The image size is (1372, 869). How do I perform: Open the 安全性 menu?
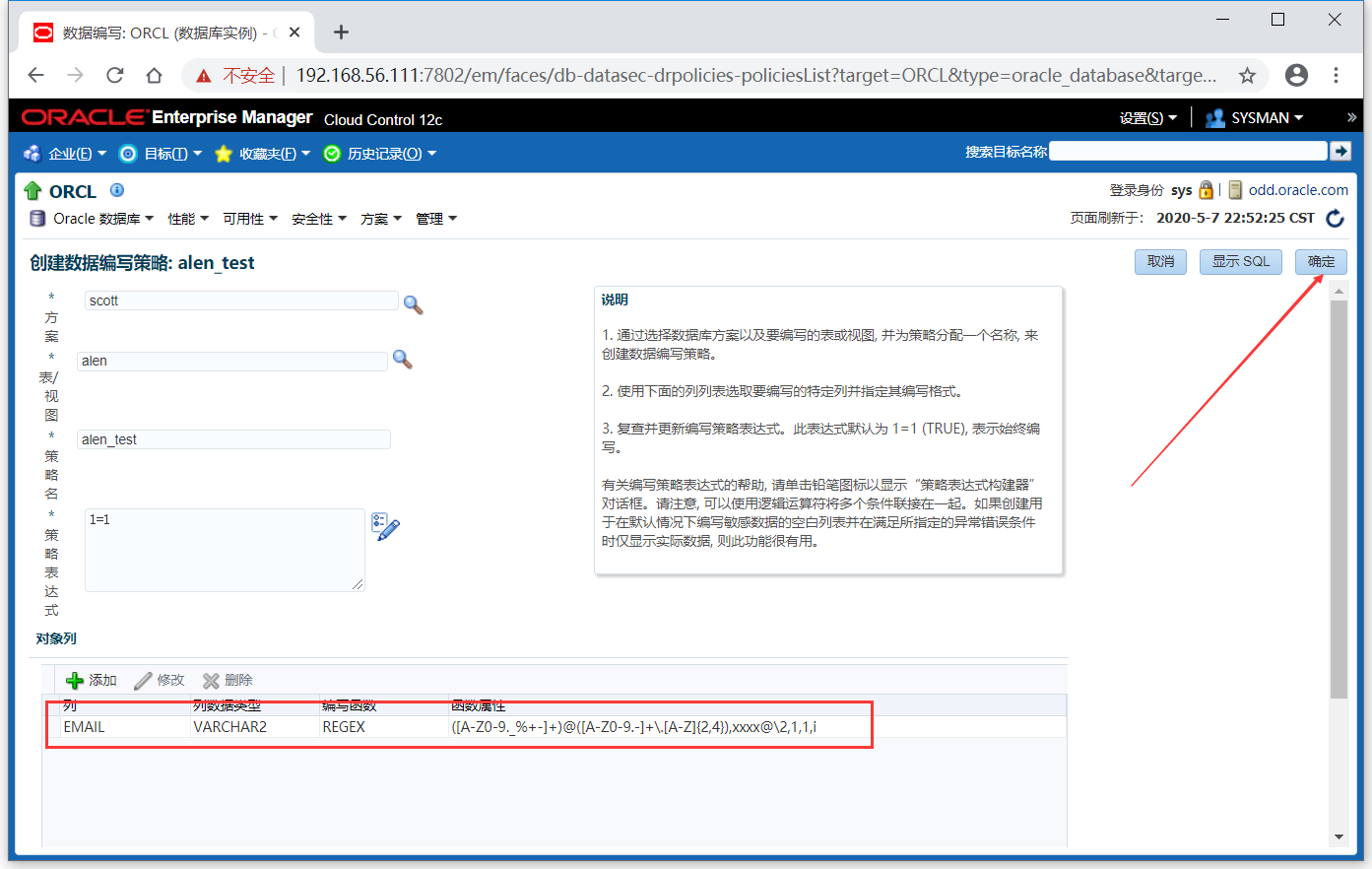coord(319,219)
